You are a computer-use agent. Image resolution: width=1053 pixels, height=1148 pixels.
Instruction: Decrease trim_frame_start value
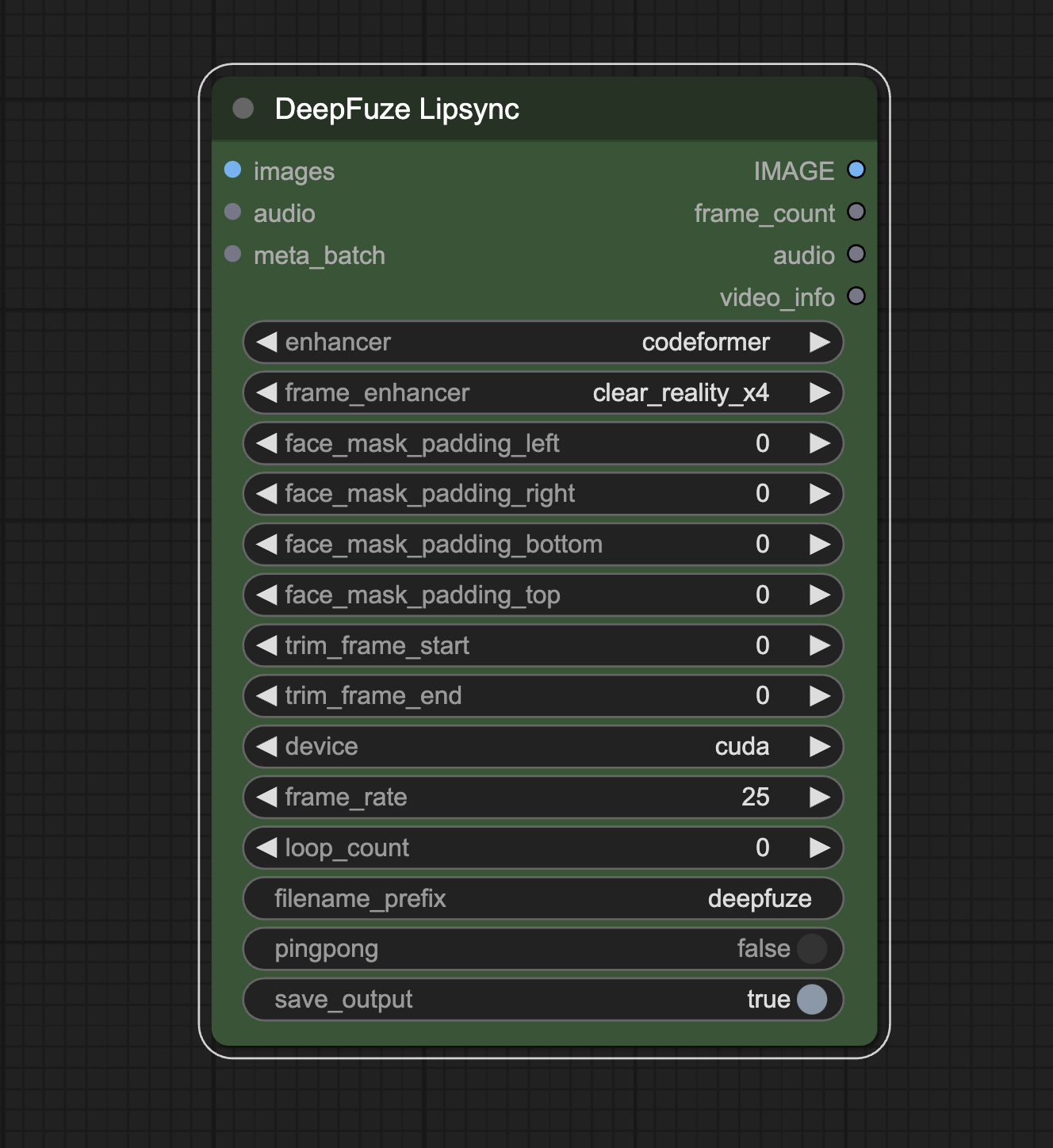tap(266, 646)
